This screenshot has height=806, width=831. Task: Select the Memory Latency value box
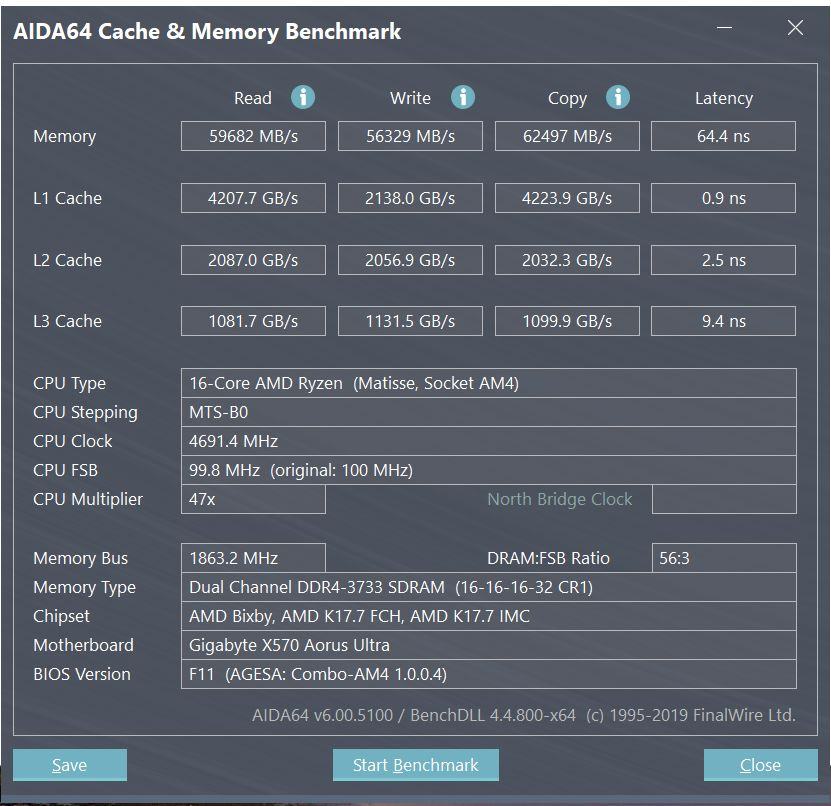[723, 136]
